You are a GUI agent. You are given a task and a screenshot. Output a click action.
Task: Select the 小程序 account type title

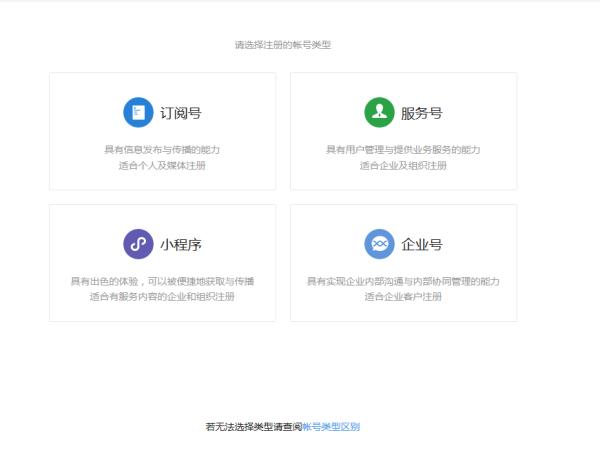tap(181, 244)
